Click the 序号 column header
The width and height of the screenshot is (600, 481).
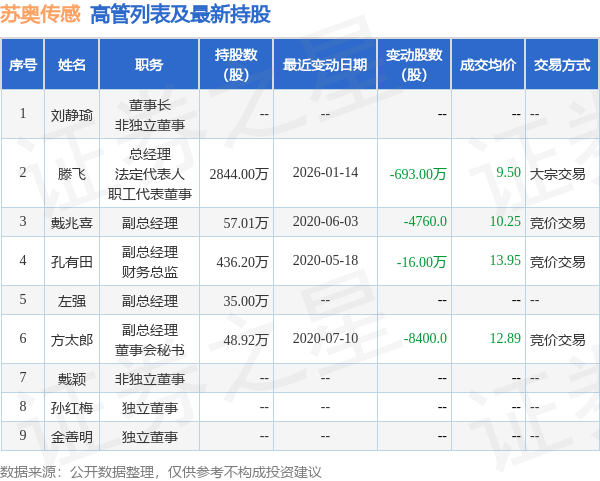pos(23,65)
